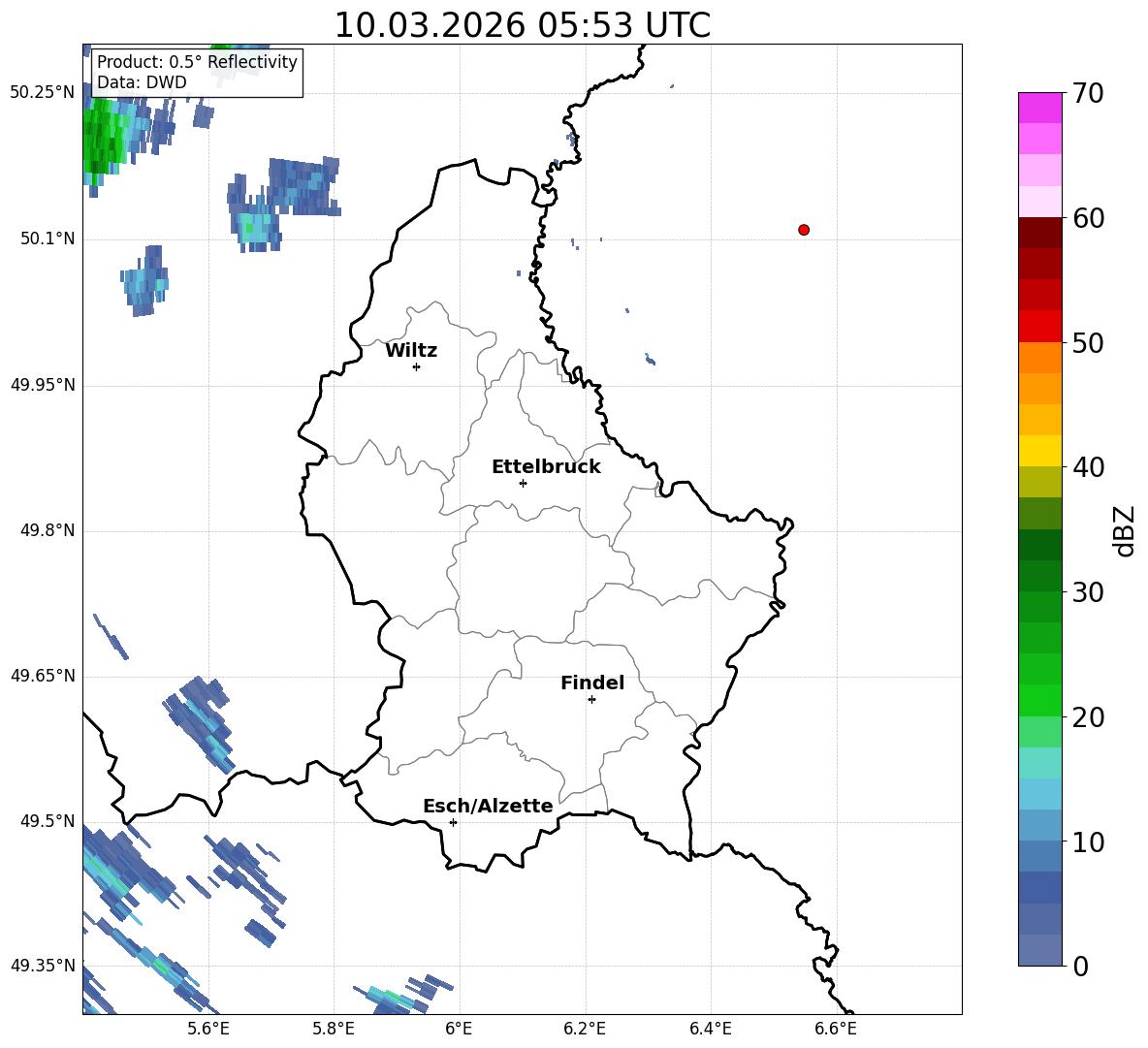1148x1048 pixels.
Task: Click the longitude label 5.8°E
Action: click(334, 1029)
